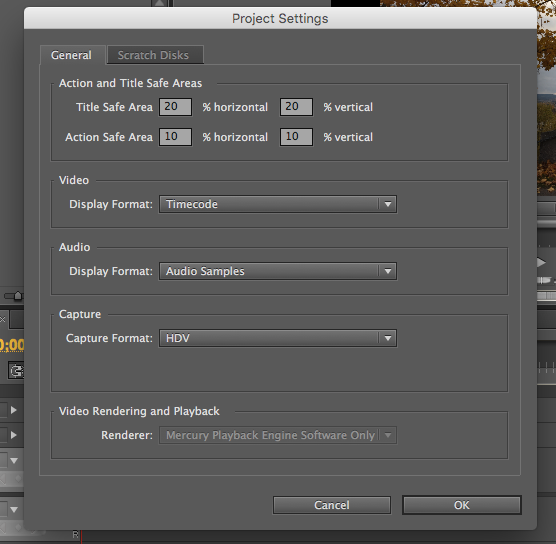This screenshot has height=544, width=556.
Task: Click the zoom slider handle at left edge
Action: 17,295
